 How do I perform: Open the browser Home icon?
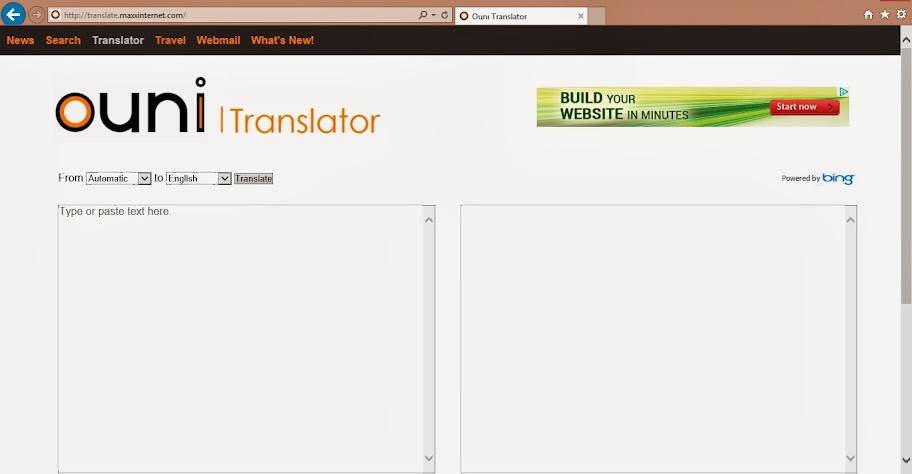(868, 15)
